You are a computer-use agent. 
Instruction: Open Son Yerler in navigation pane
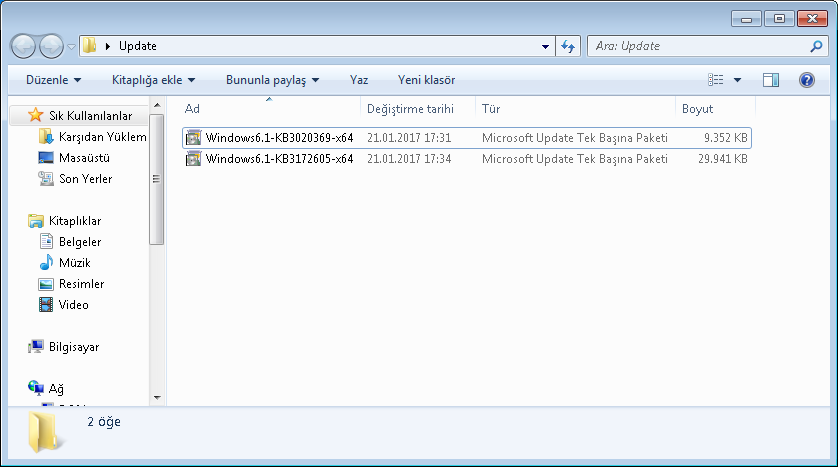(x=86, y=179)
